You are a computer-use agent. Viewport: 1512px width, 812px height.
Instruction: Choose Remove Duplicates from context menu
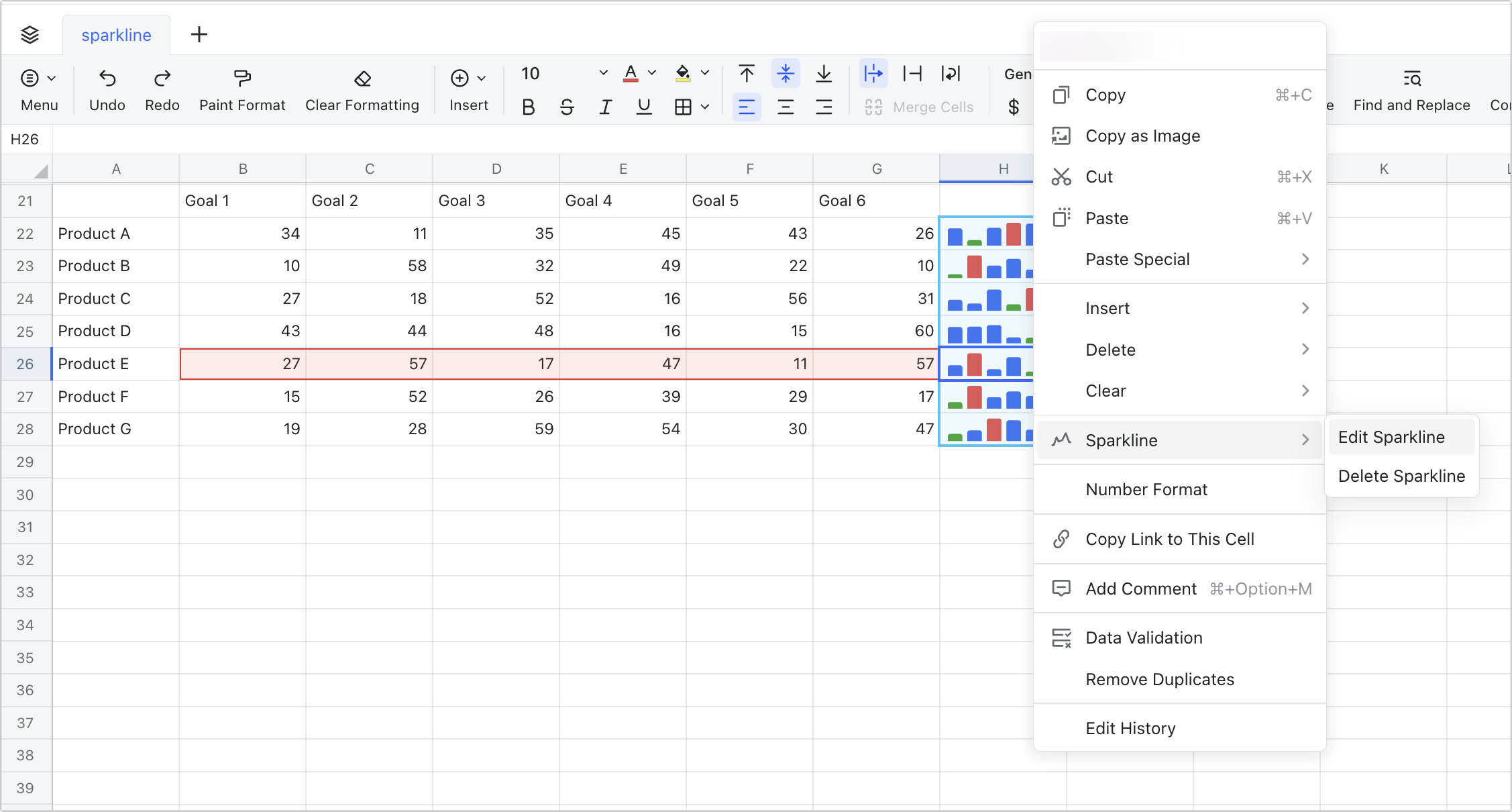click(1159, 679)
